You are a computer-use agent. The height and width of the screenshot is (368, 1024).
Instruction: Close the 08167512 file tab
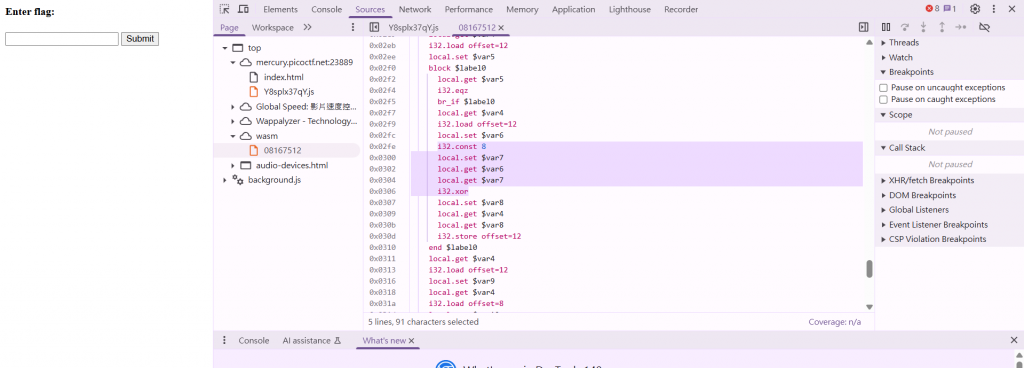point(501,27)
